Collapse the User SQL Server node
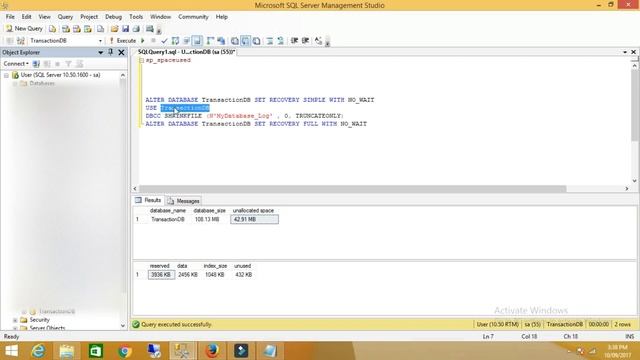Image resolution: width=640 pixels, height=360 pixels. pos(6,75)
